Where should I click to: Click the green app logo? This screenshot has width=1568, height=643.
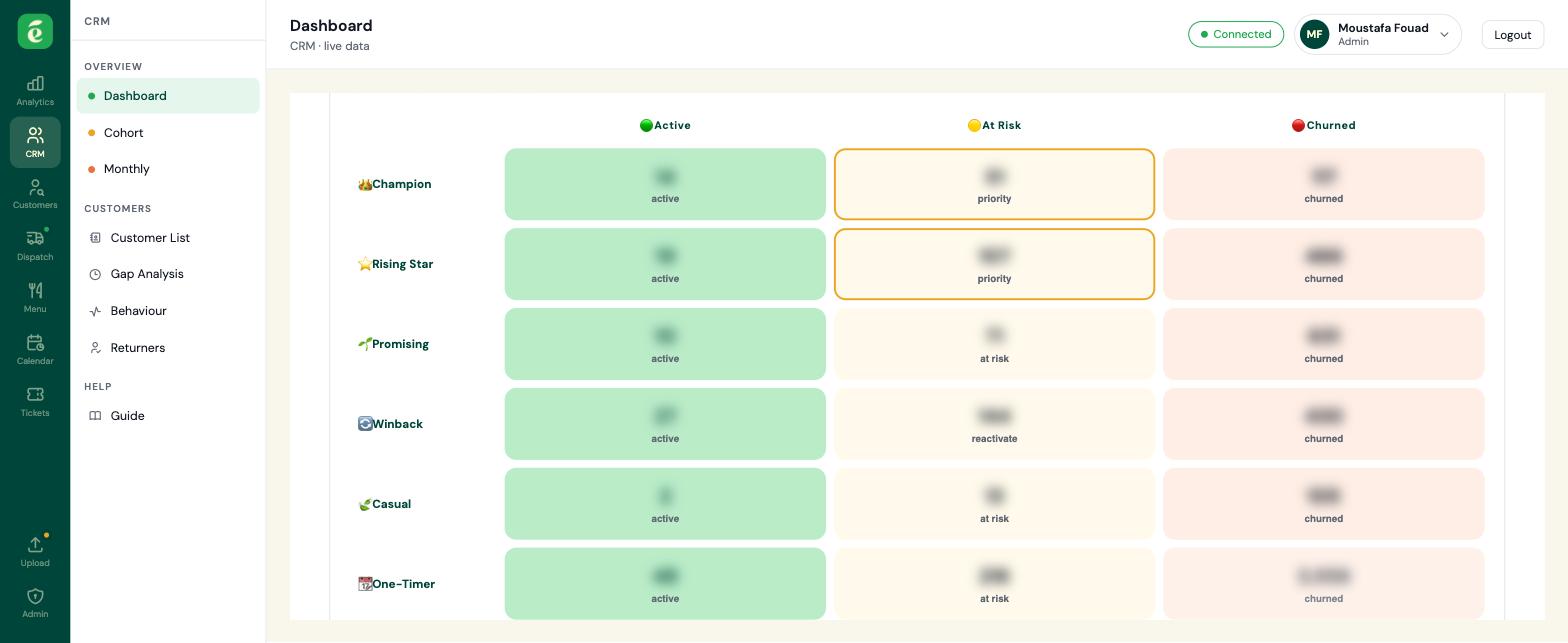(x=35, y=32)
